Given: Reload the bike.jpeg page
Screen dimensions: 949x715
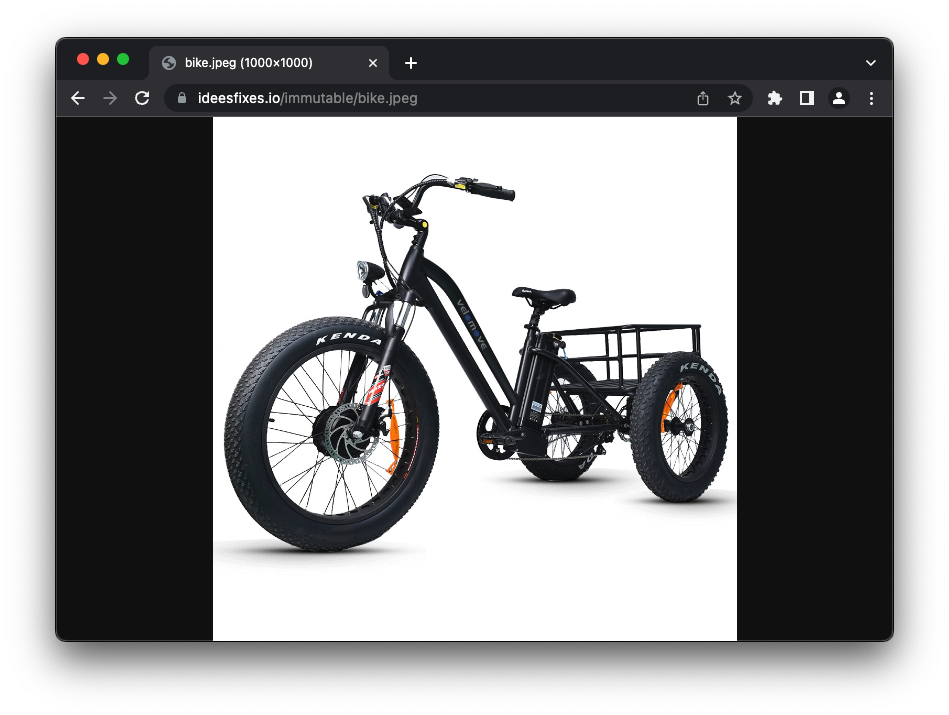Looking at the screenshot, I should click(142, 98).
